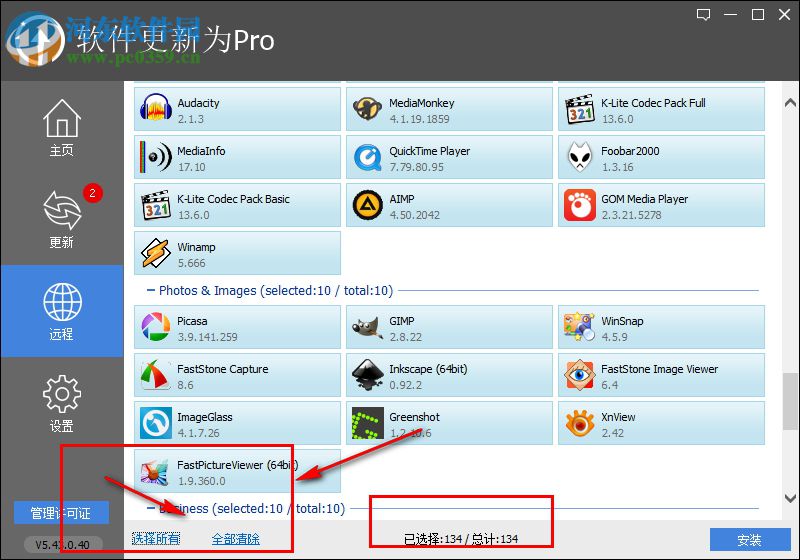Click the red update count badge
Viewport: 800px width, 560px height.
tap(92, 193)
